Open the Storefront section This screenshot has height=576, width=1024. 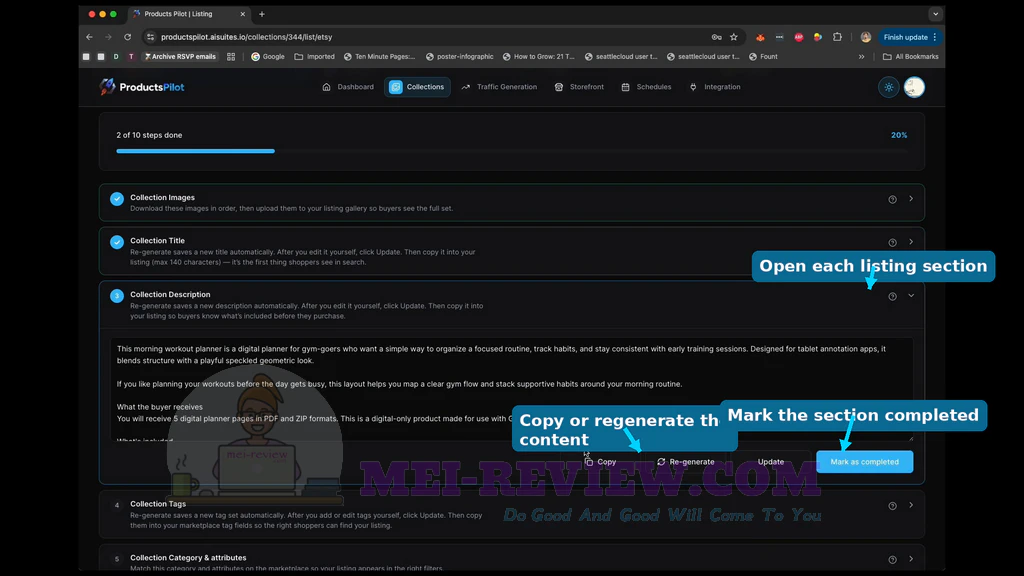click(x=579, y=87)
